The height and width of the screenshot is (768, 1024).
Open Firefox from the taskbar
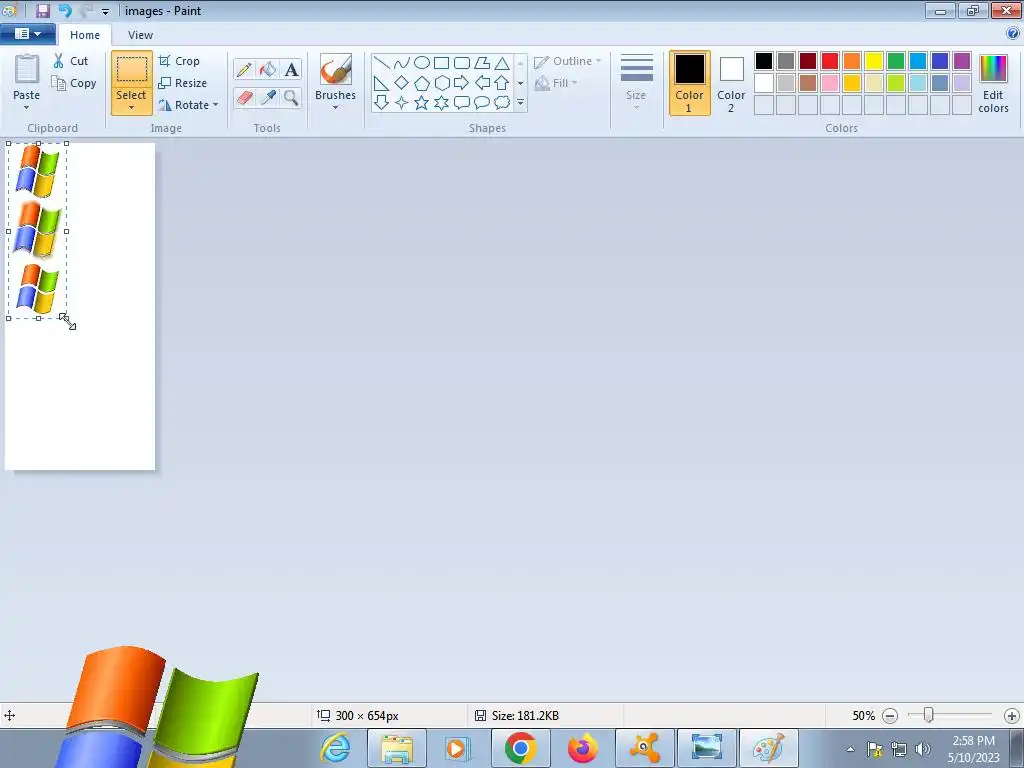[582, 748]
